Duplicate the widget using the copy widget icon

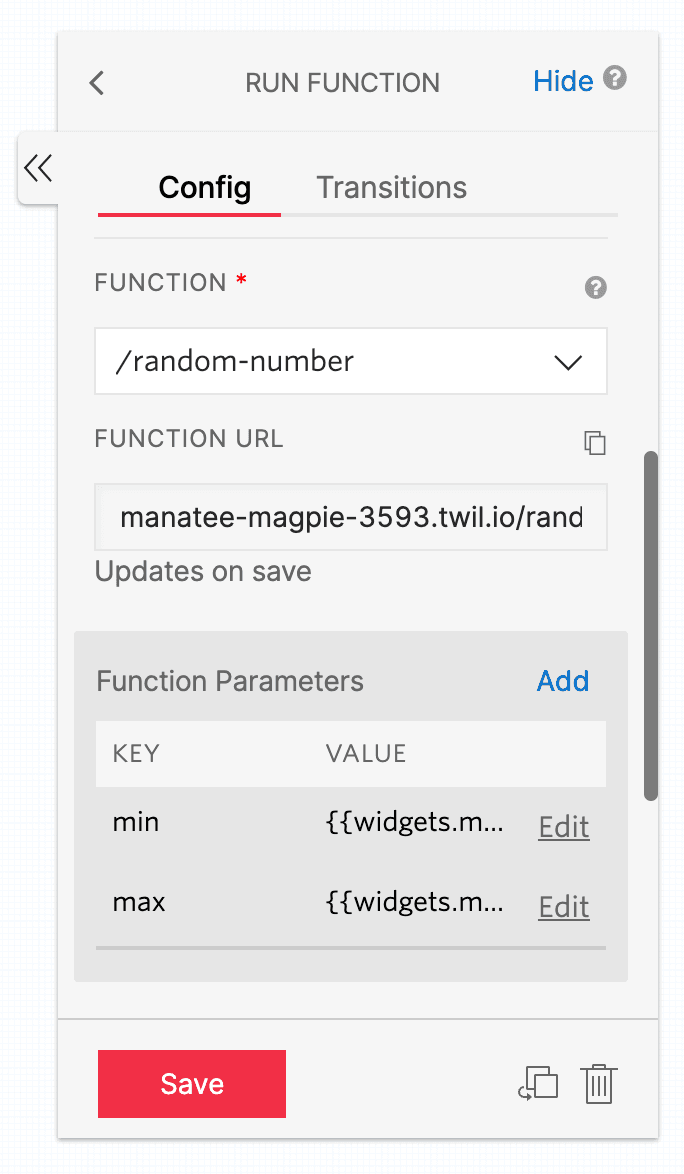537,1083
